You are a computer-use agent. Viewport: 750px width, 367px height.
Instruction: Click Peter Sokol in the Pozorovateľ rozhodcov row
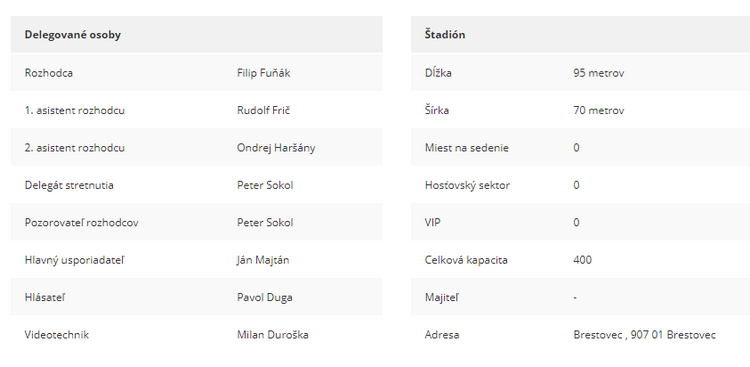[265, 222]
